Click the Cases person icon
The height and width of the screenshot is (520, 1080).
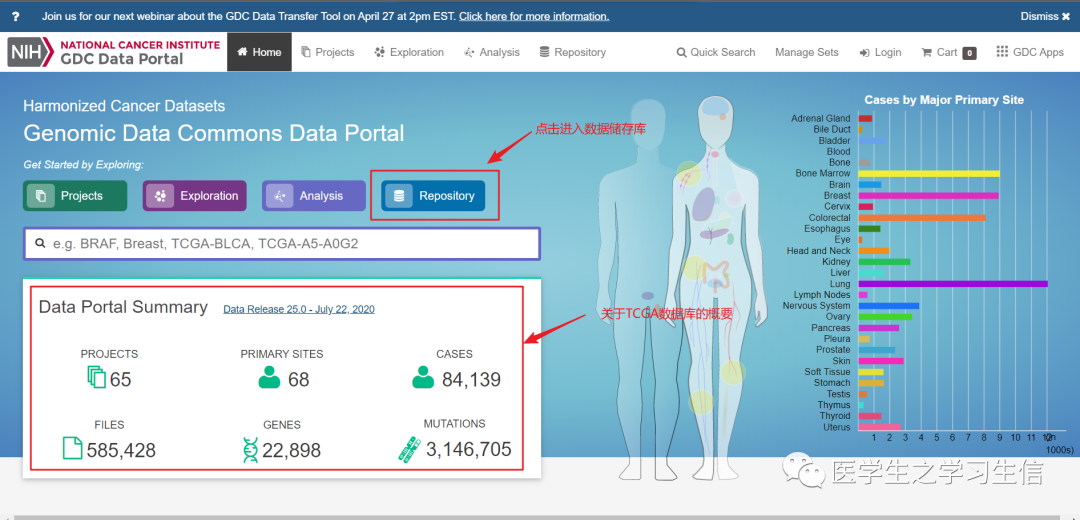[423, 377]
